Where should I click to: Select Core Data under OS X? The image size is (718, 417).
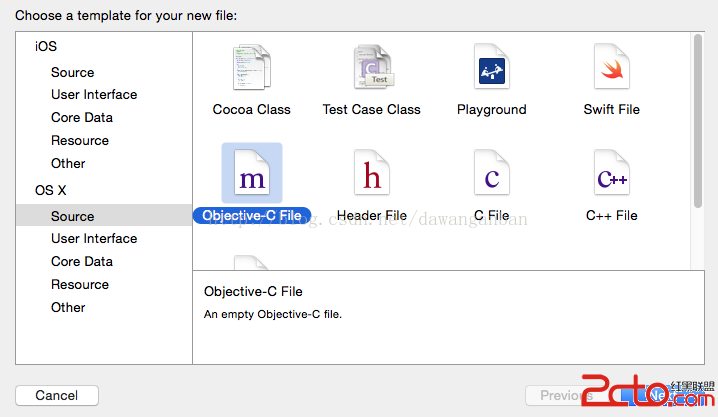click(82, 261)
